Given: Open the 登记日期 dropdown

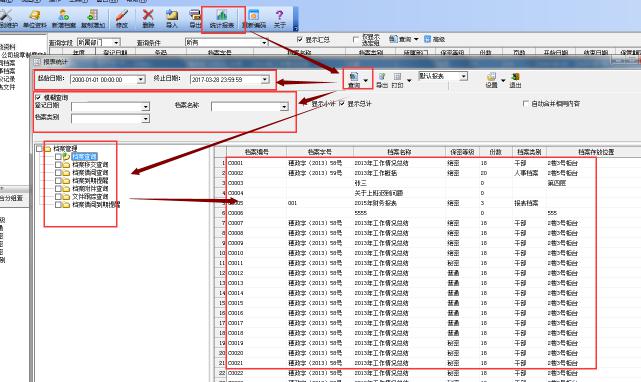Looking at the screenshot, I should click(146, 107).
